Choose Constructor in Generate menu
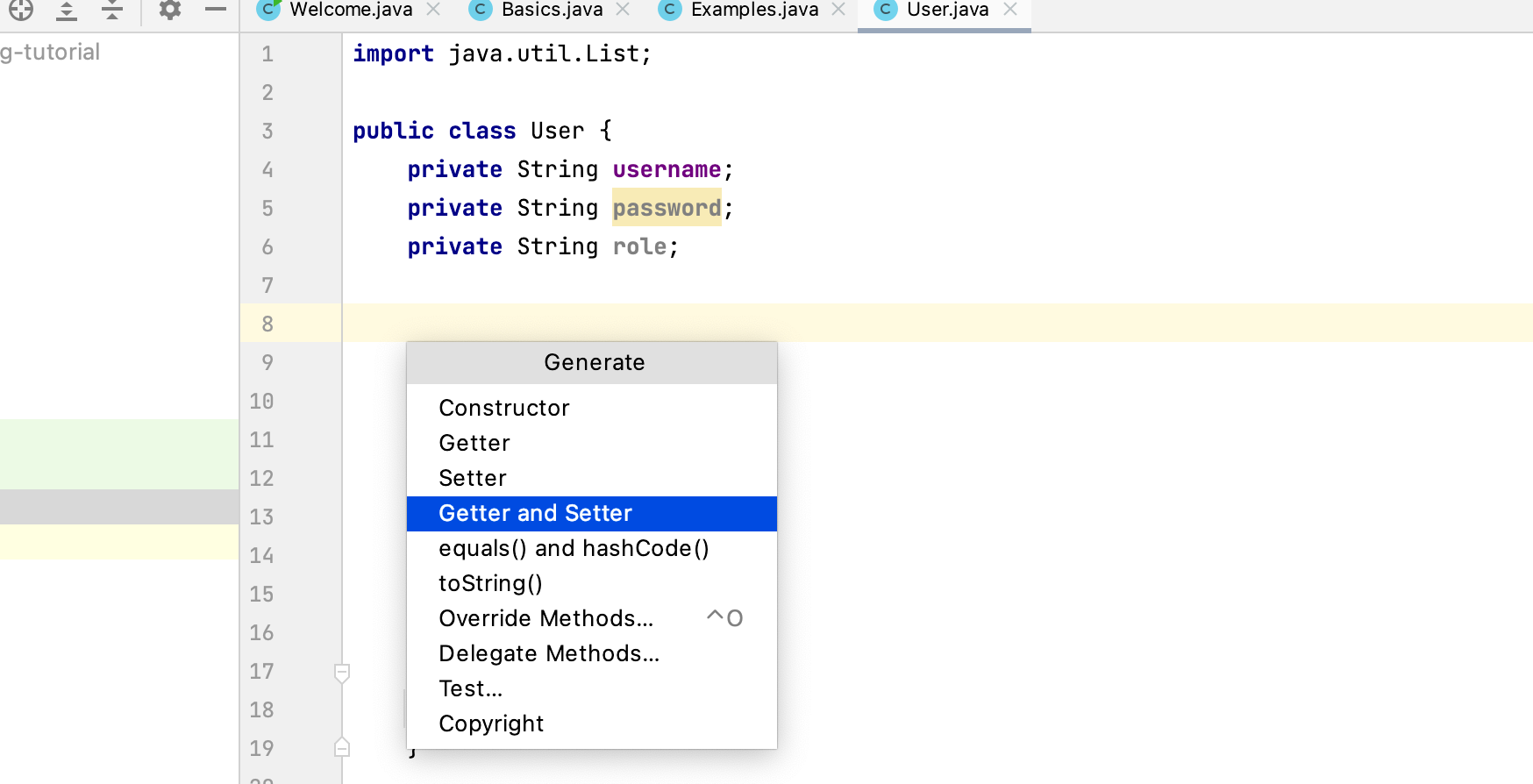Screen dimensions: 1533x784 click(592, 408)
